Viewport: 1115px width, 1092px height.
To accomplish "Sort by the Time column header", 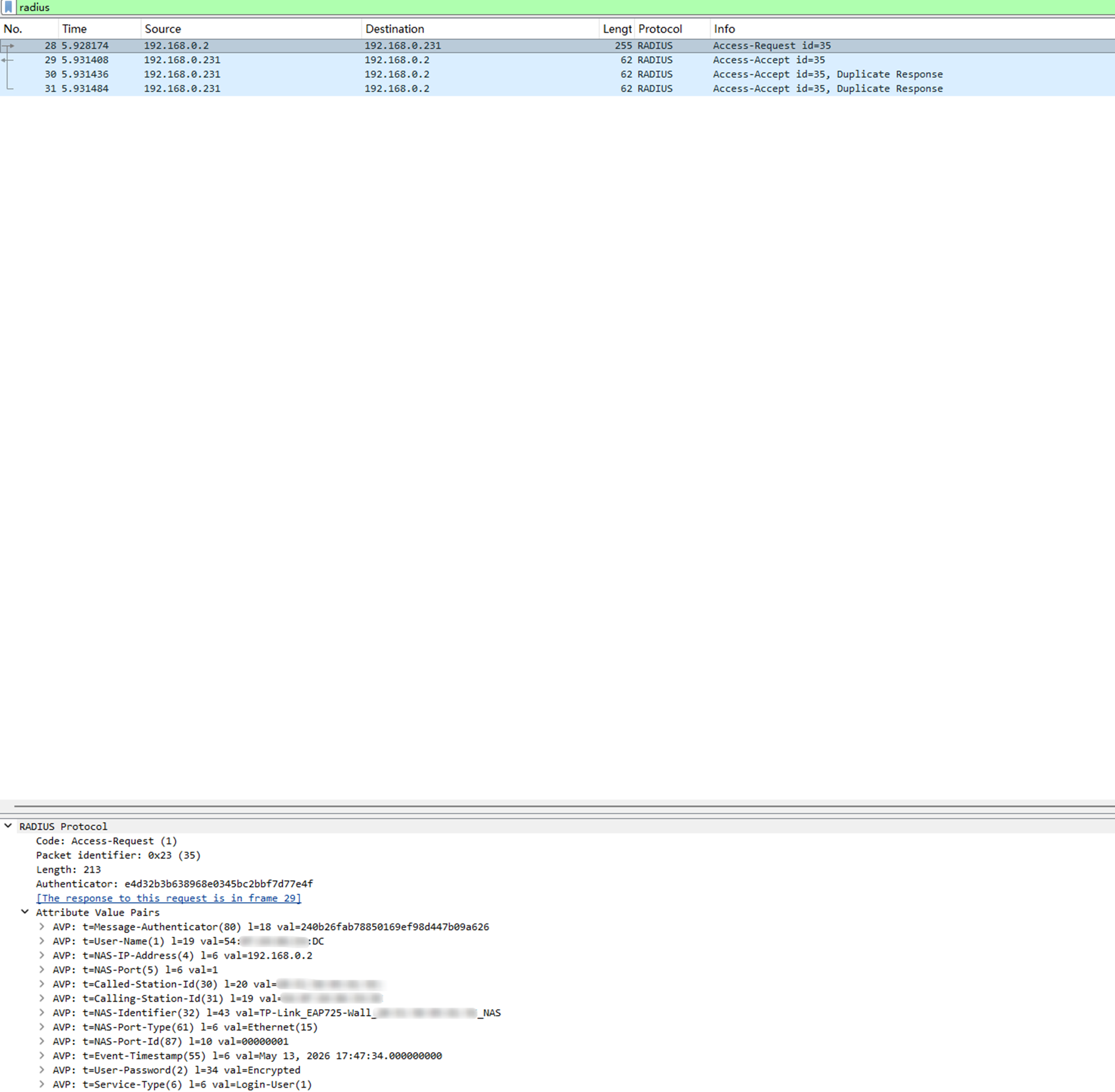I will [99, 29].
